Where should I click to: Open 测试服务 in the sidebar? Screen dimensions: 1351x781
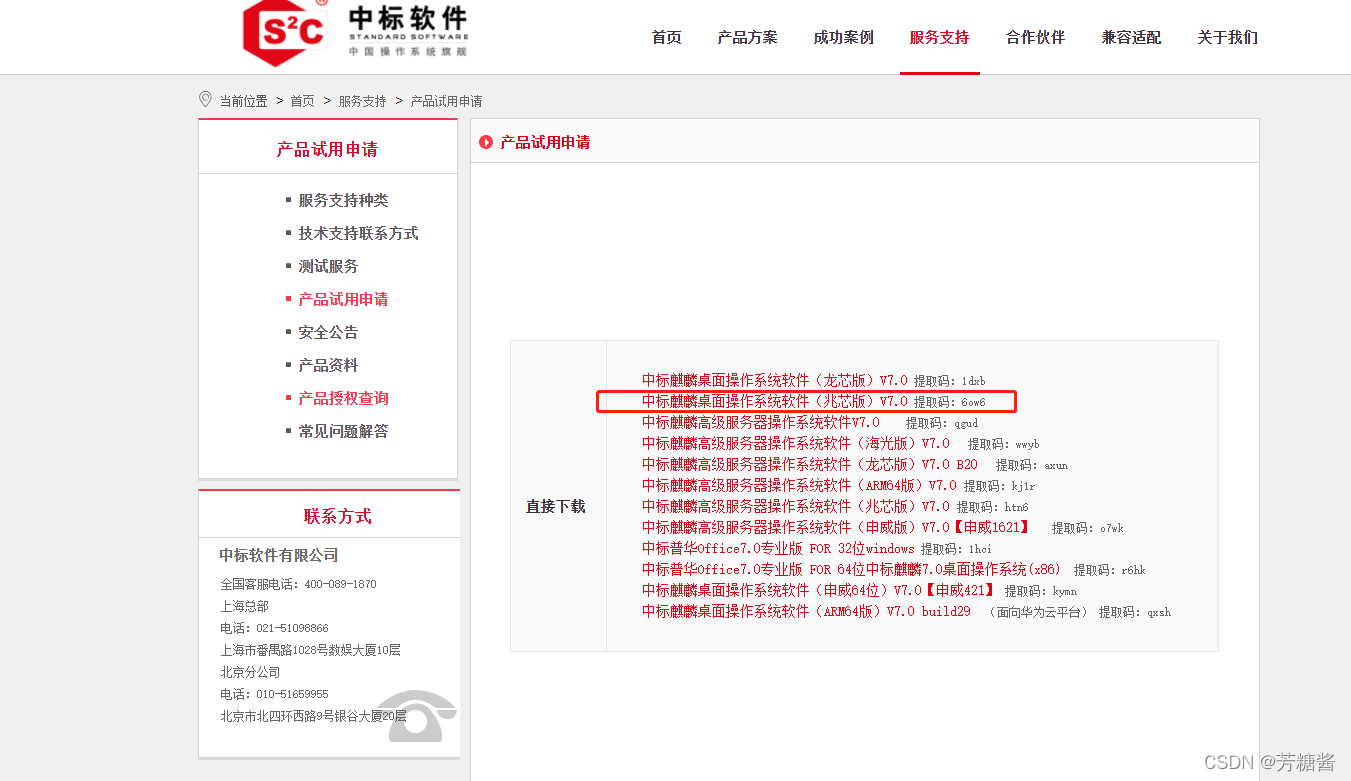click(x=328, y=267)
